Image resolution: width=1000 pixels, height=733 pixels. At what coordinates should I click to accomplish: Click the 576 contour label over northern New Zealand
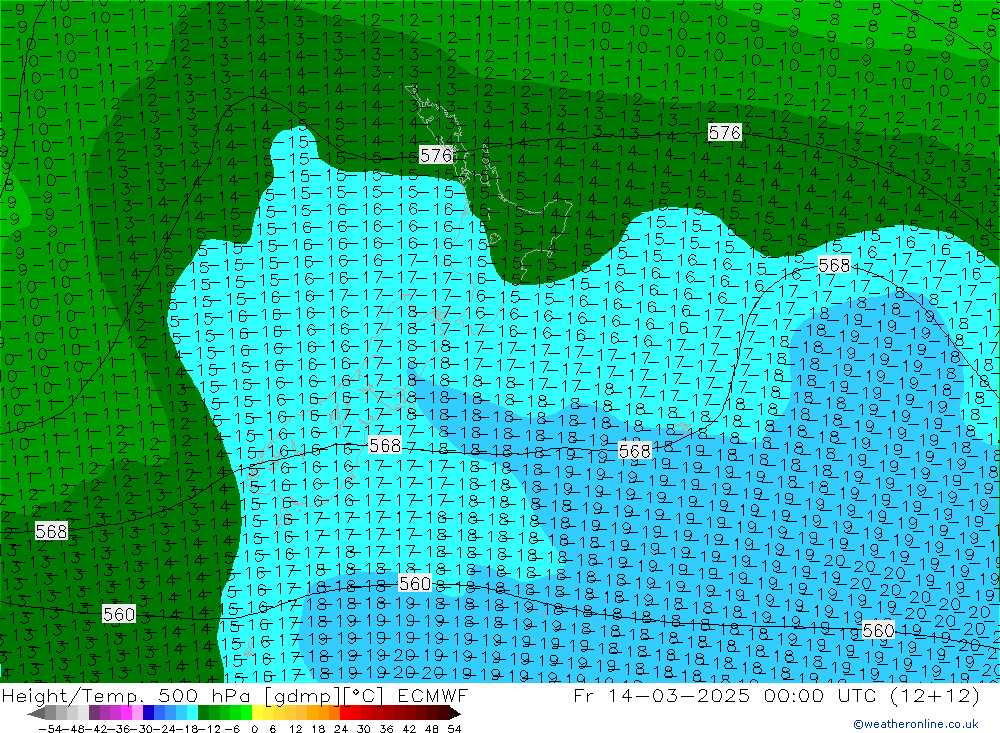coord(436,155)
